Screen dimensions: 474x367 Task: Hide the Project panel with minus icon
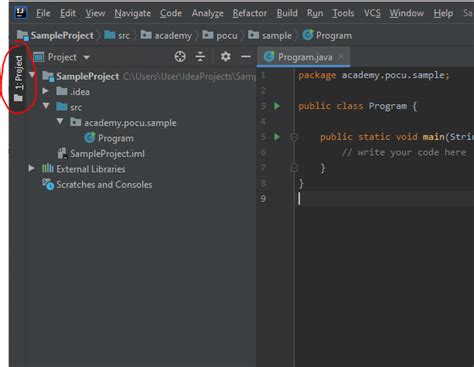pos(246,57)
